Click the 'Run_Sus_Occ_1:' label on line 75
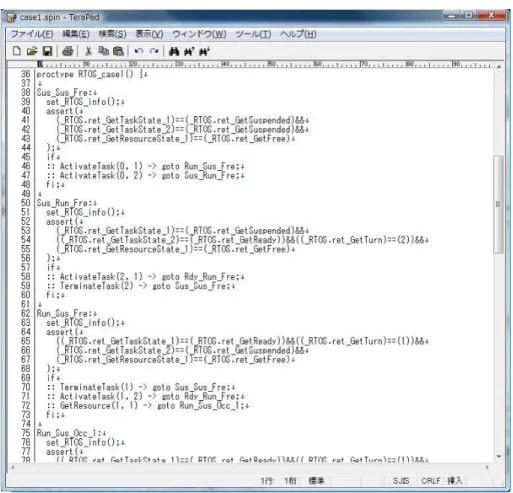The width and height of the screenshot is (513, 493). pos(70,433)
